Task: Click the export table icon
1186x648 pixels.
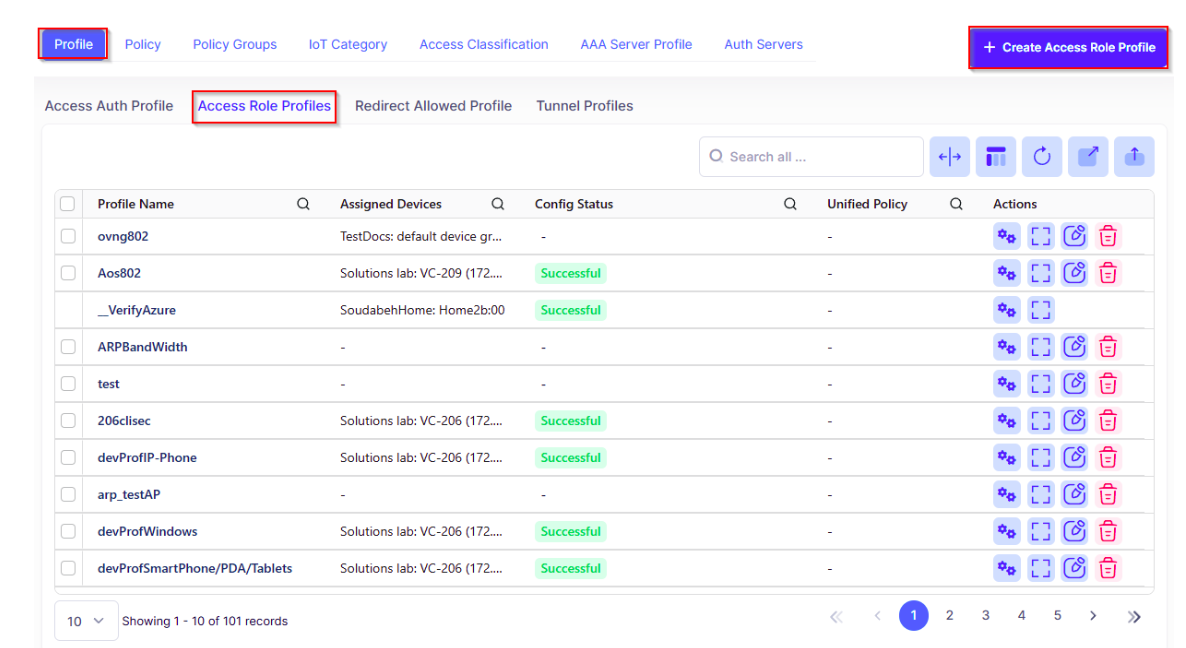Action: point(1088,157)
